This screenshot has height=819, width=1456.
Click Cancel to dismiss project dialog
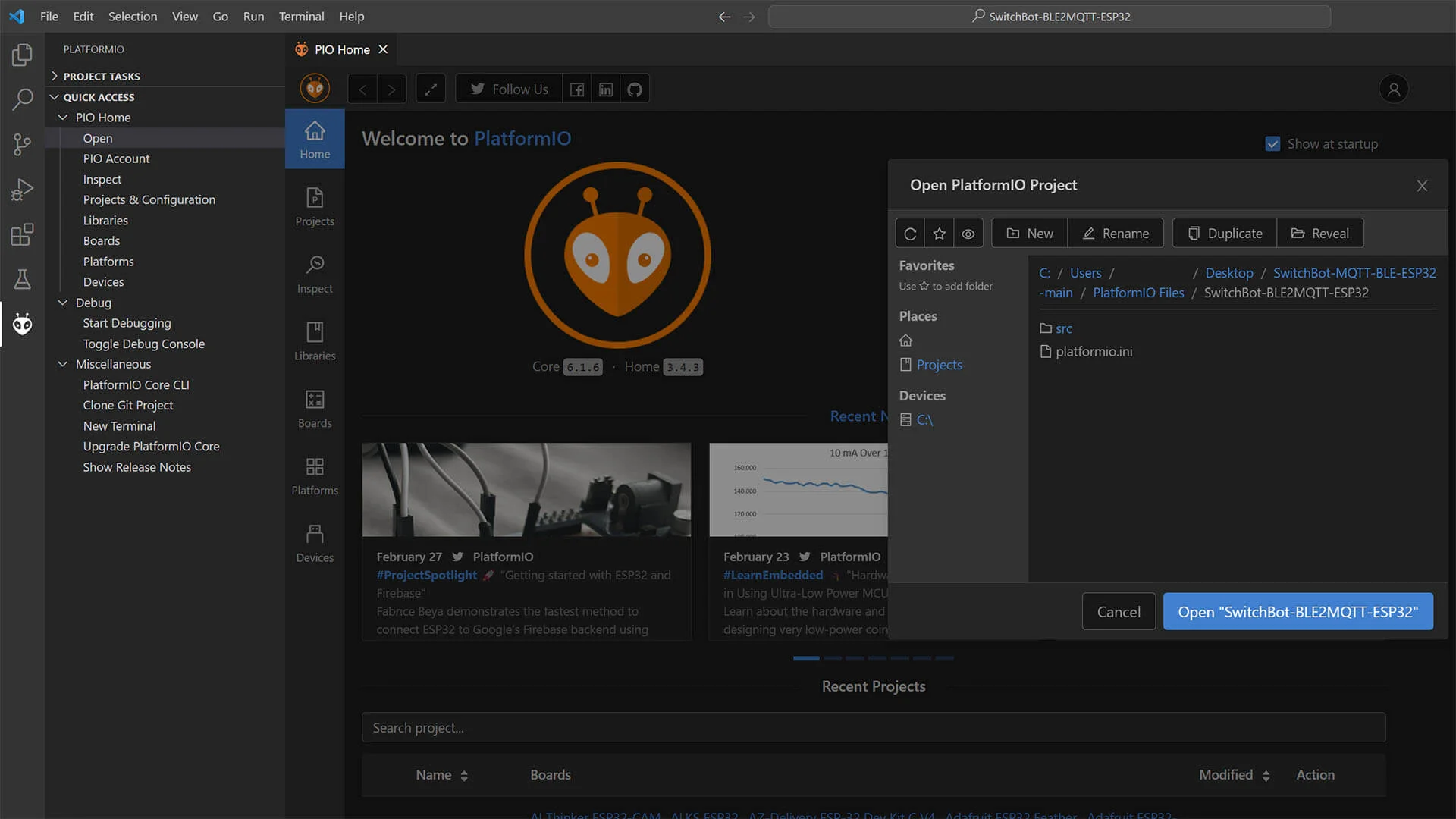(x=1118, y=611)
